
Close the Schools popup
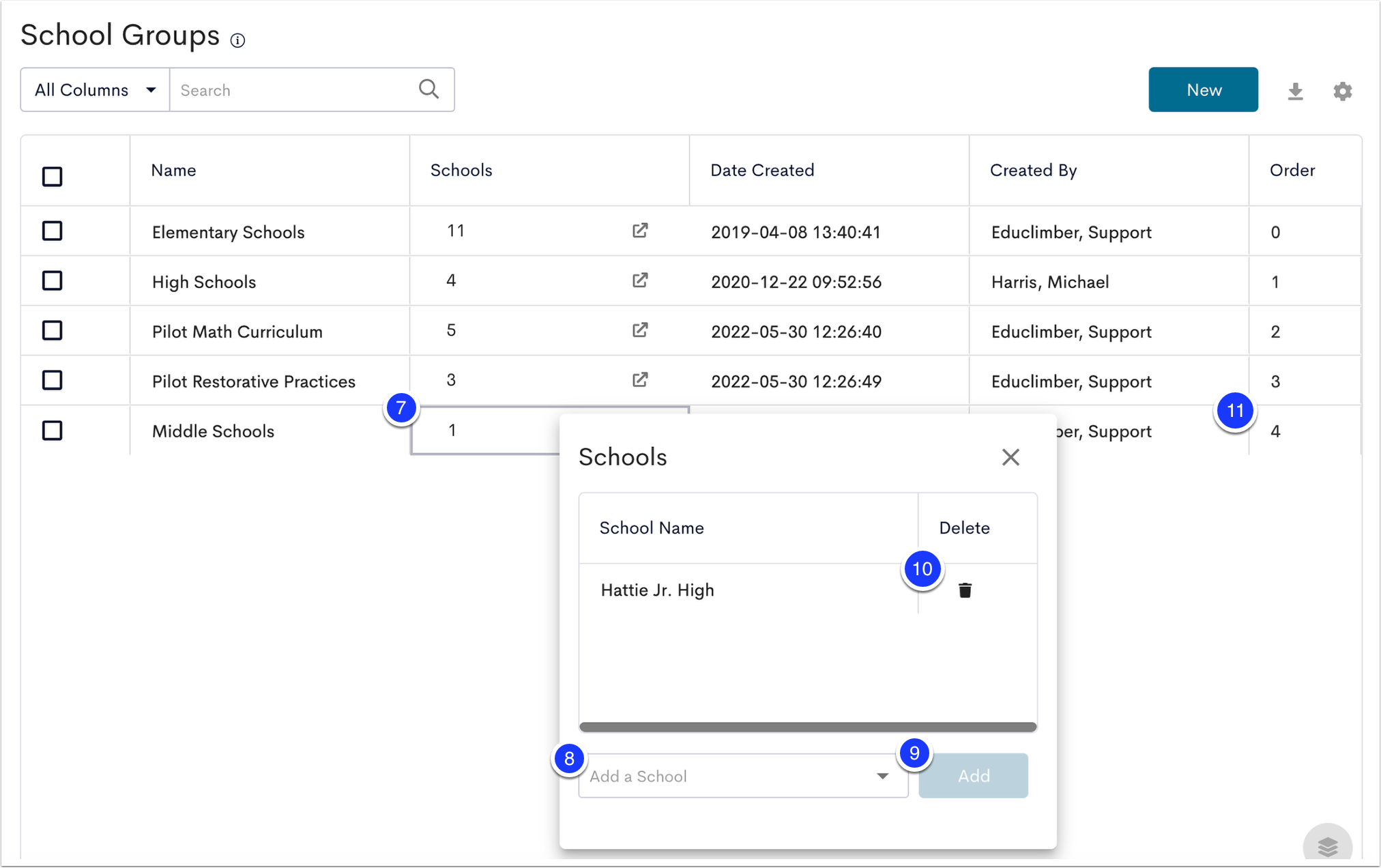pyautogui.click(x=1011, y=457)
